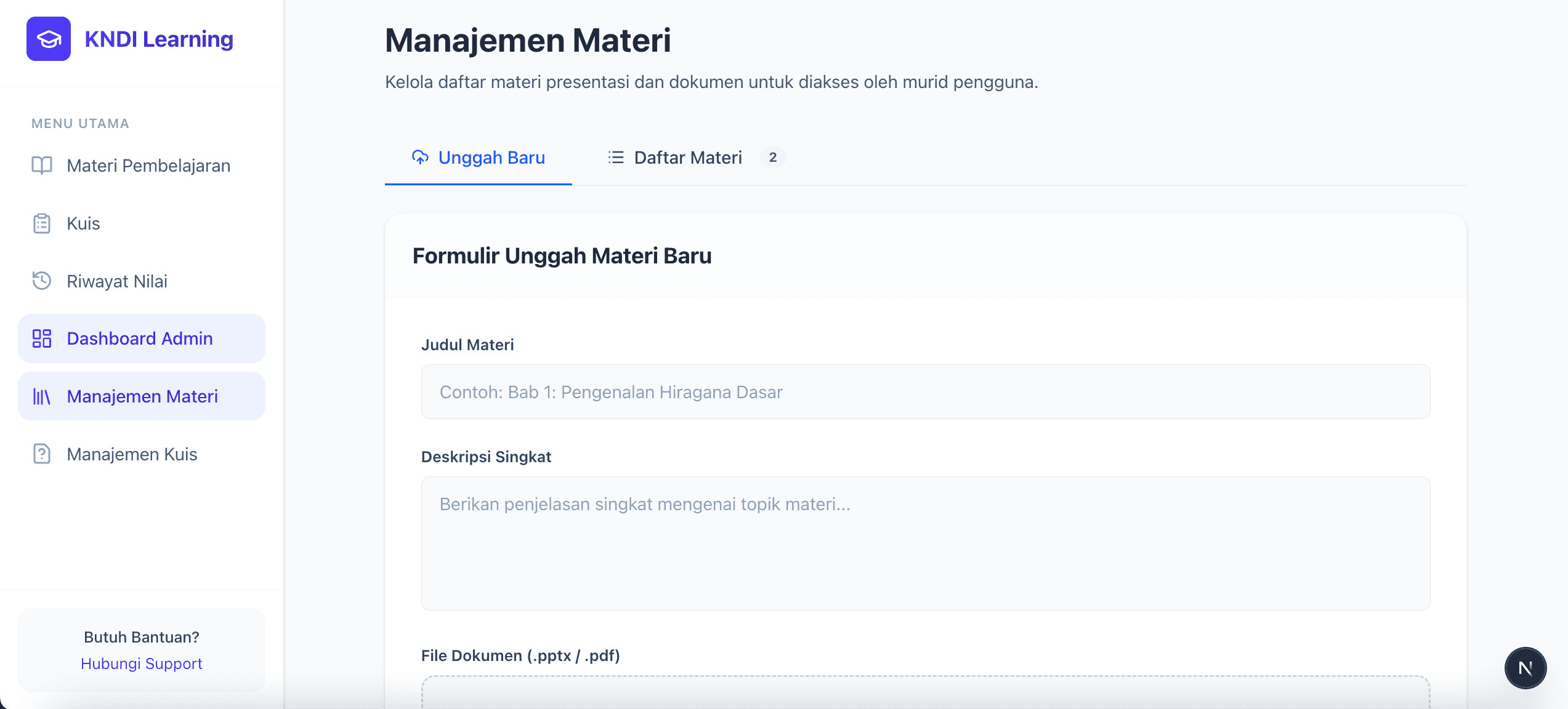Click the Hubungi Support link
The image size is (1568, 709).
(x=142, y=663)
